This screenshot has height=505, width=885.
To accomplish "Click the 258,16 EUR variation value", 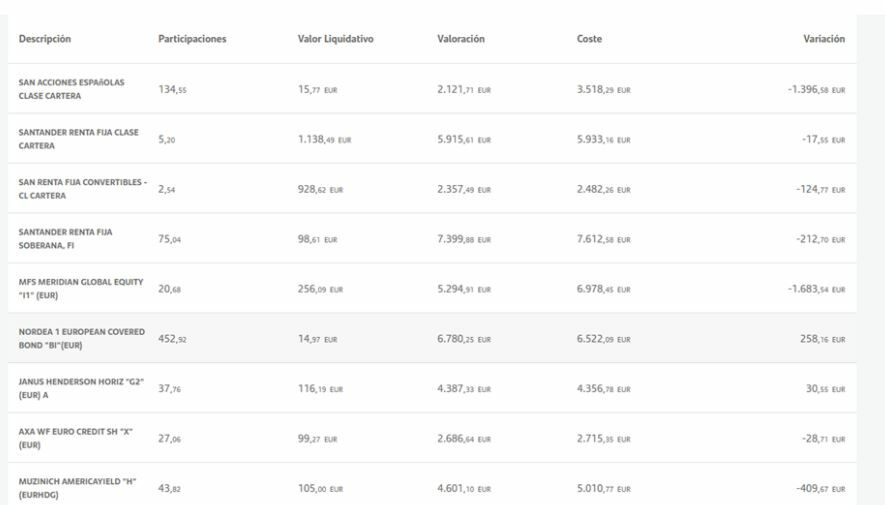I will (x=819, y=338).
